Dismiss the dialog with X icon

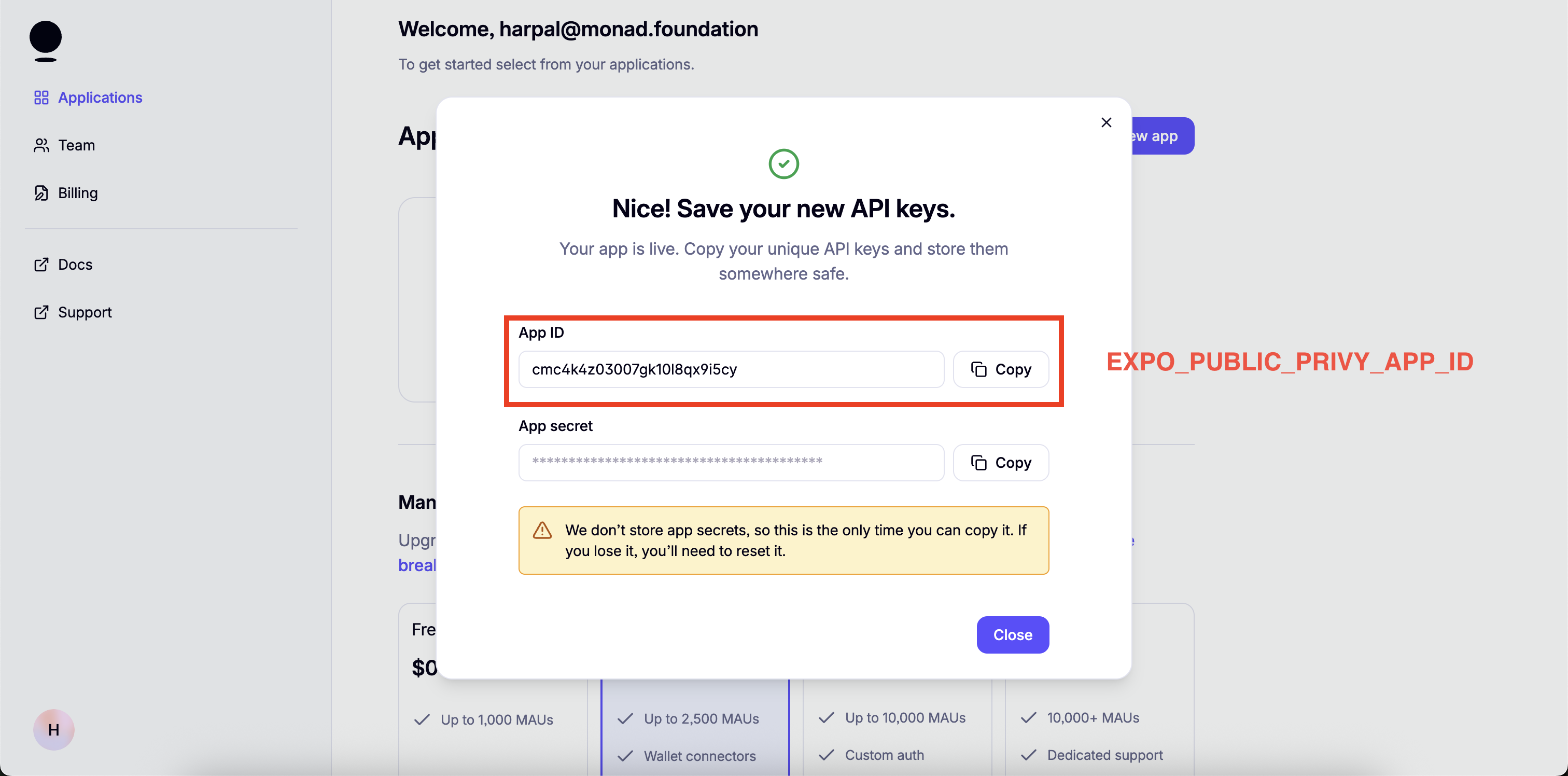point(1106,122)
